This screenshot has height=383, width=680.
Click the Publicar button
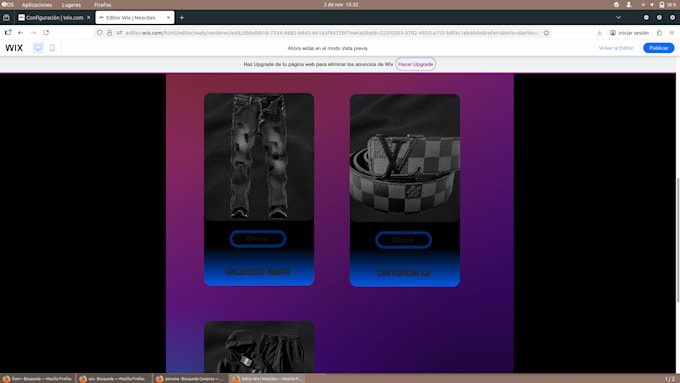click(658, 48)
